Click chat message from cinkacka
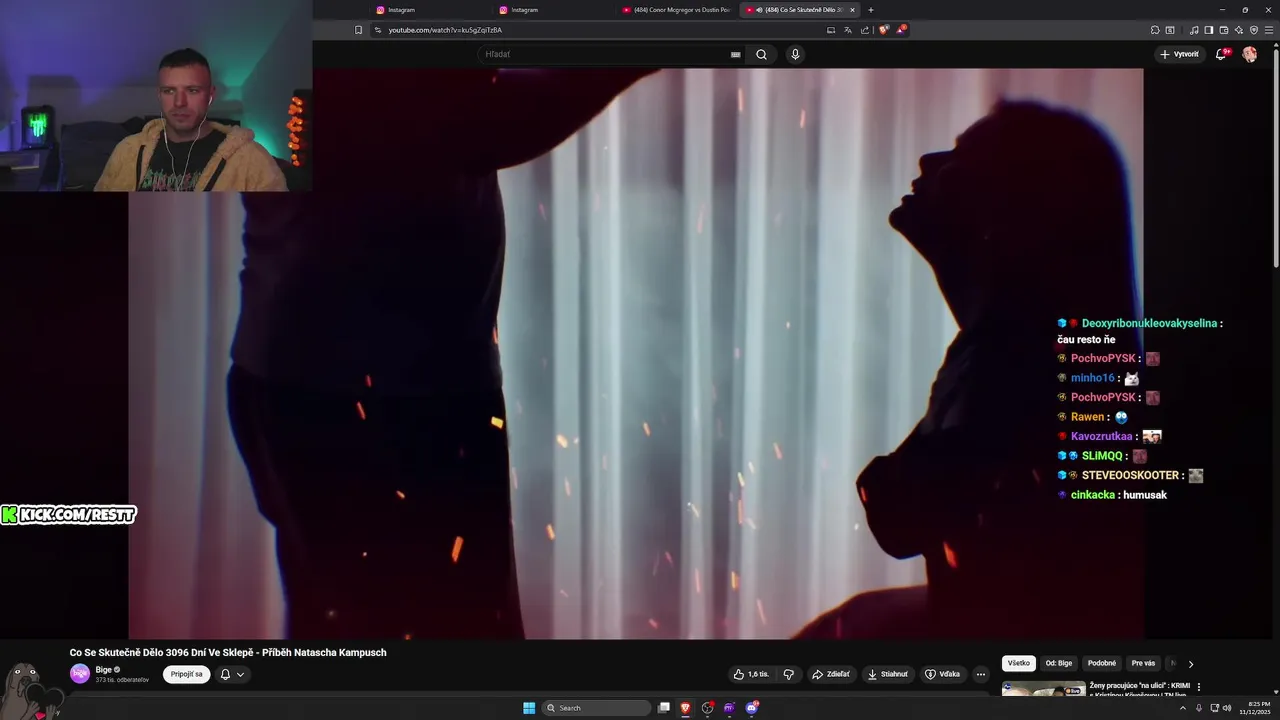The width and height of the screenshot is (1280, 720). pyautogui.click(x=1112, y=495)
